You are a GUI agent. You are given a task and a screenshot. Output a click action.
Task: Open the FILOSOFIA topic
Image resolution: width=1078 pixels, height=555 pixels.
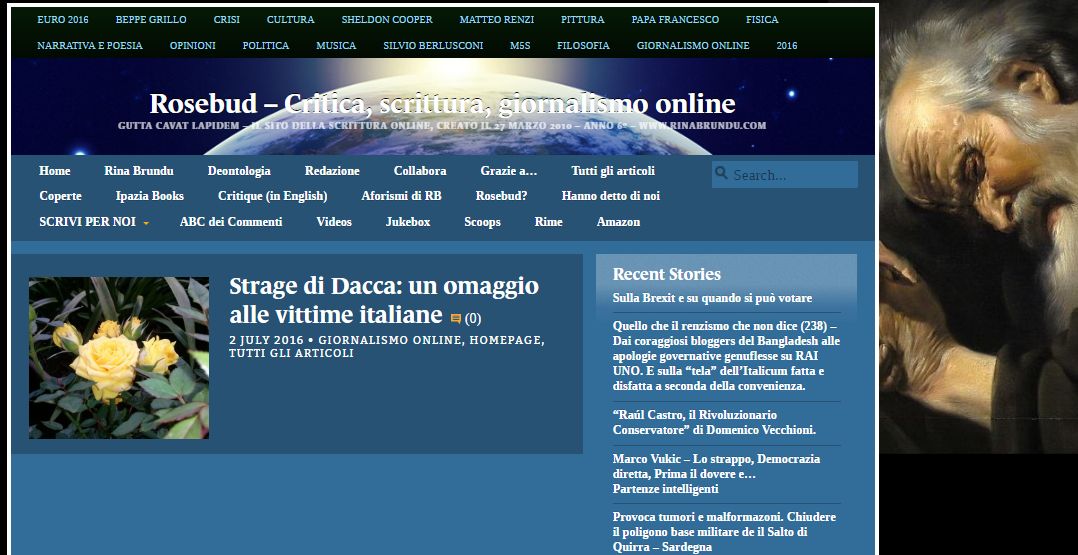point(583,45)
